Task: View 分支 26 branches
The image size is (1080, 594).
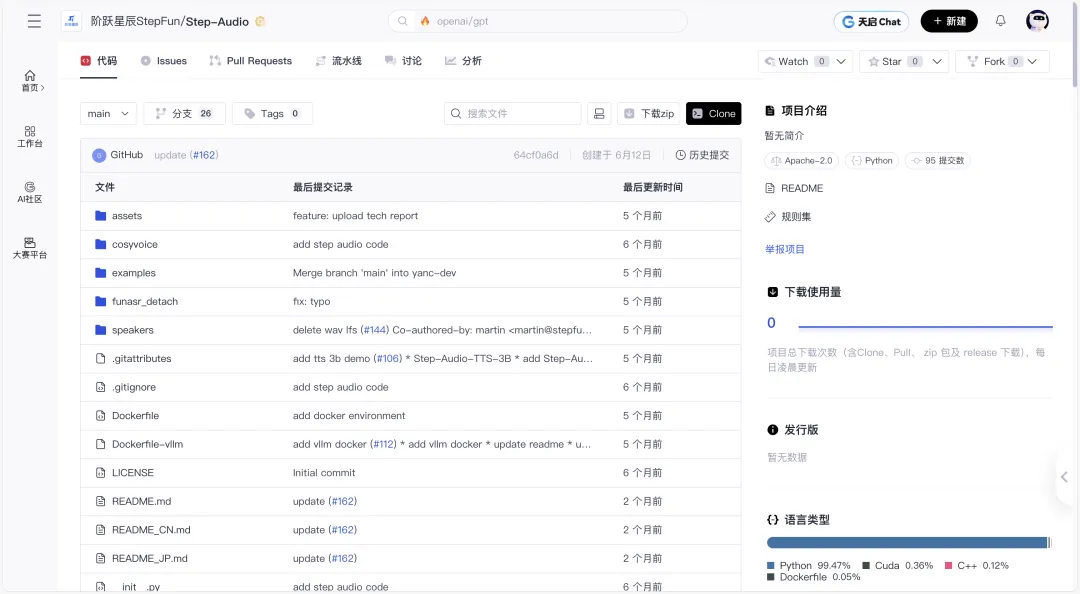Action: 184,114
